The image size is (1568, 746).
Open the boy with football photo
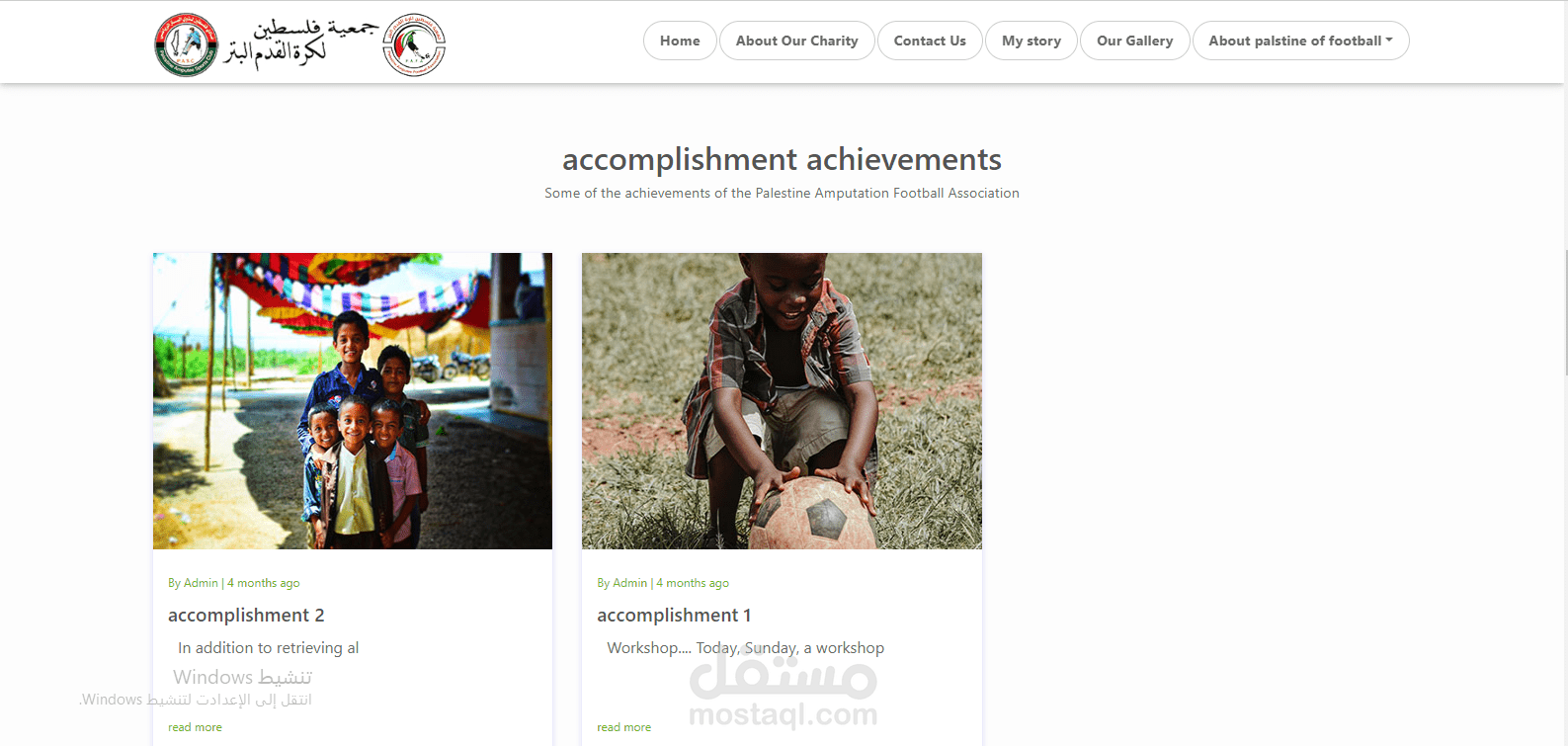pyautogui.click(x=782, y=401)
